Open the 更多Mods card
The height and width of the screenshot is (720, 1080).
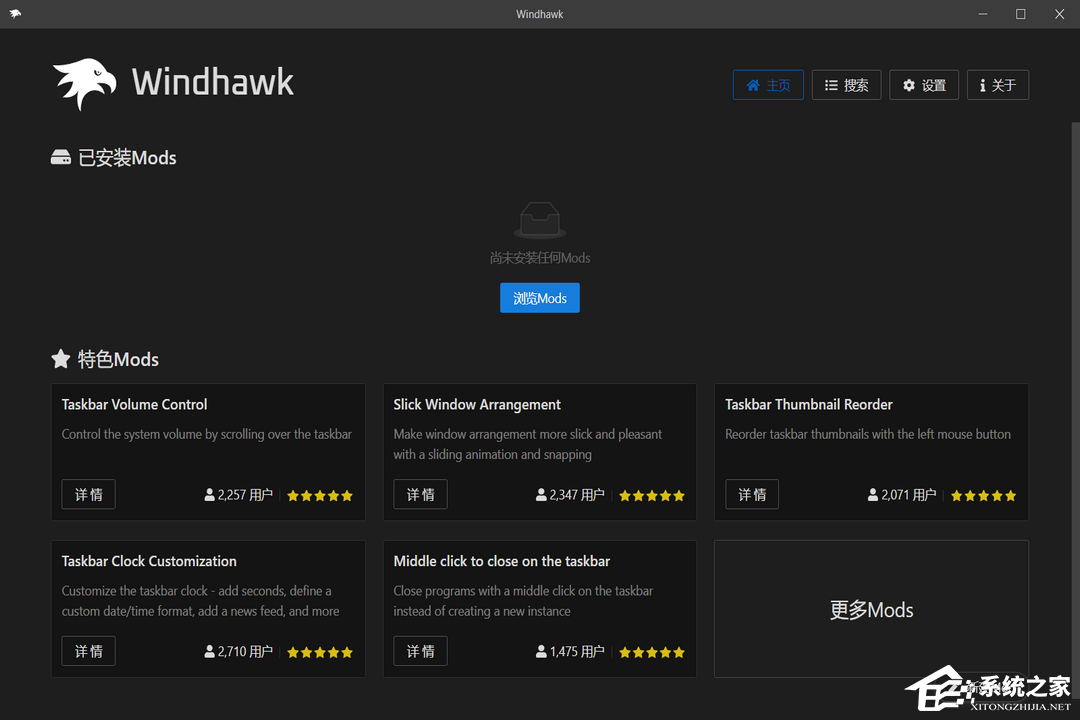pyautogui.click(x=871, y=609)
